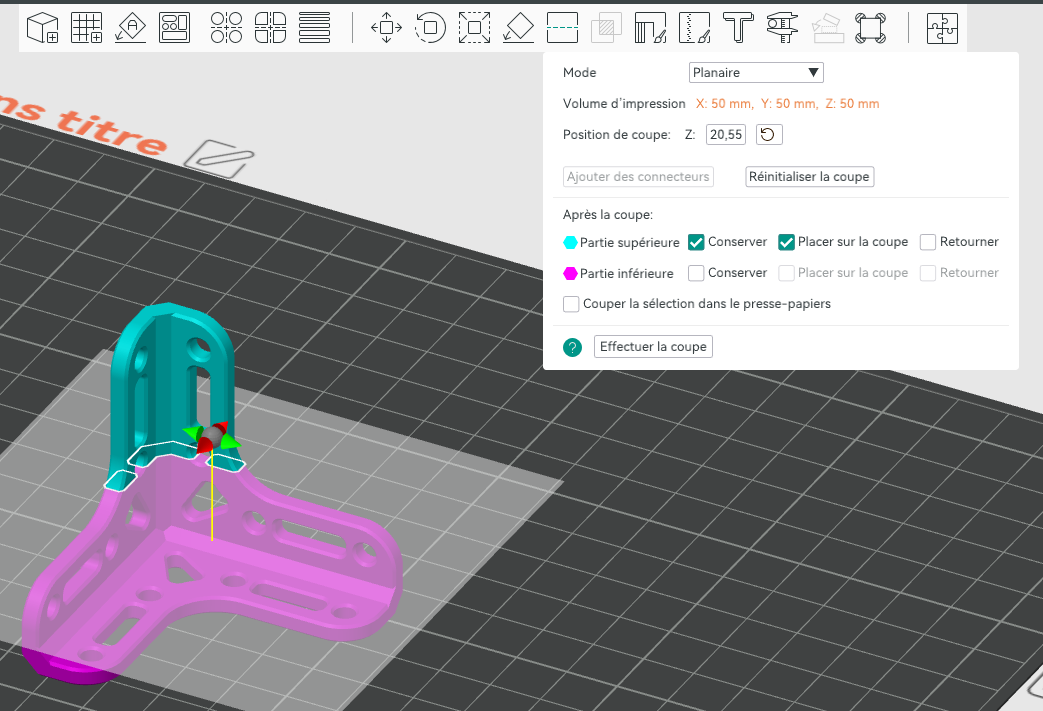The width and height of the screenshot is (1043, 711).
Task: Open the Mode Planaire dropdown
Action: pyautogui.click(x=756, y=72)
